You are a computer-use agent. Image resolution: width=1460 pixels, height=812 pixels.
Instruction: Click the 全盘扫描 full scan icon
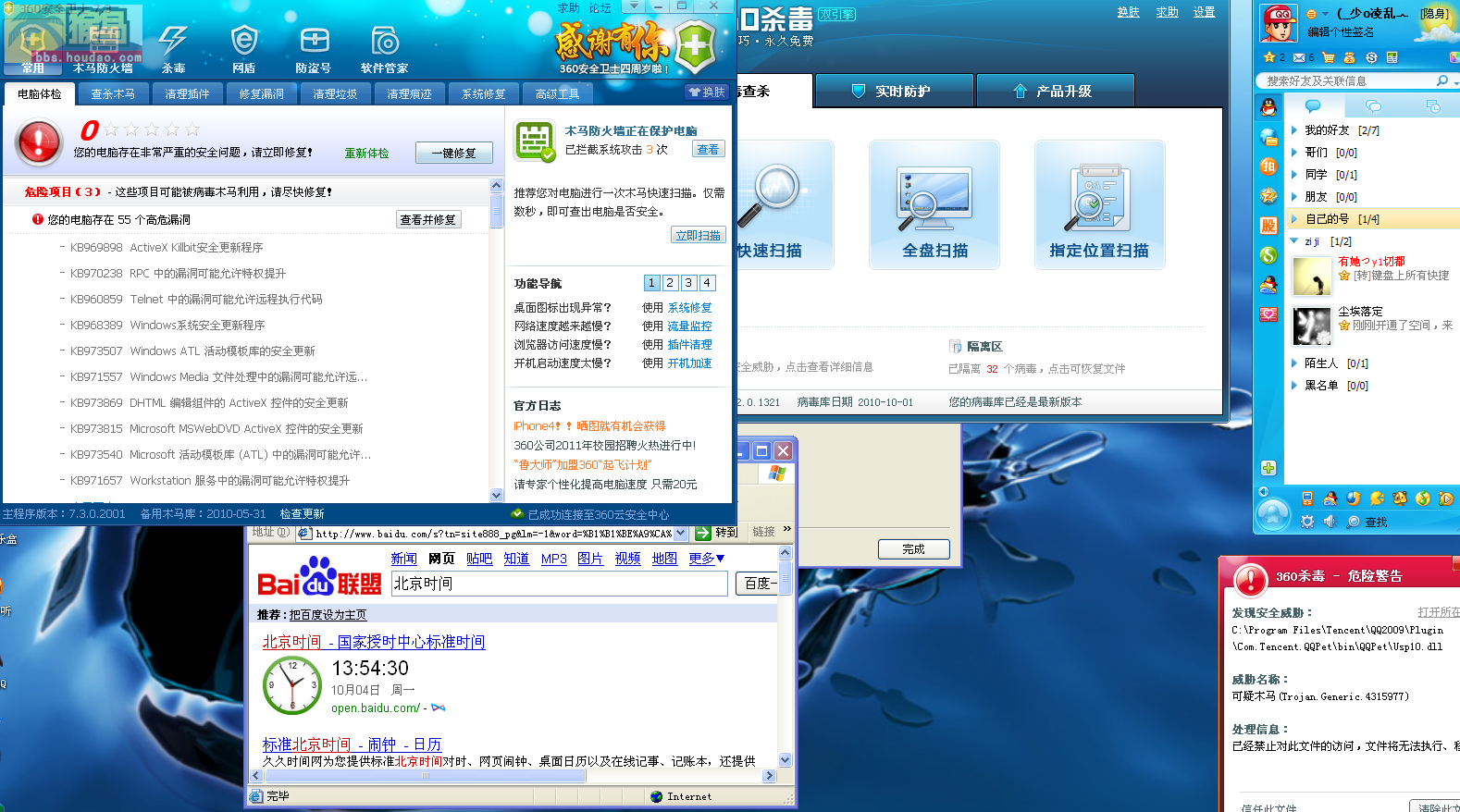[934, 204]
